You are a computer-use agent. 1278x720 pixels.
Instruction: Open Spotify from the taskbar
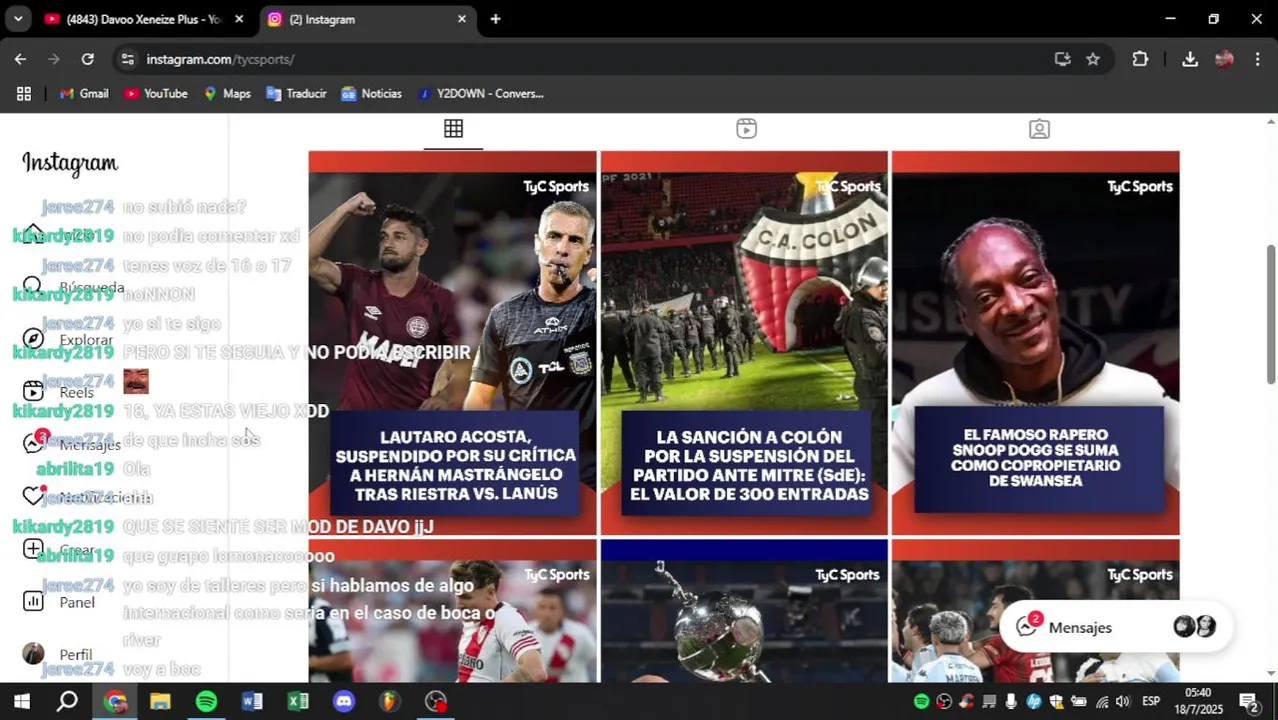tap(206, 701)
